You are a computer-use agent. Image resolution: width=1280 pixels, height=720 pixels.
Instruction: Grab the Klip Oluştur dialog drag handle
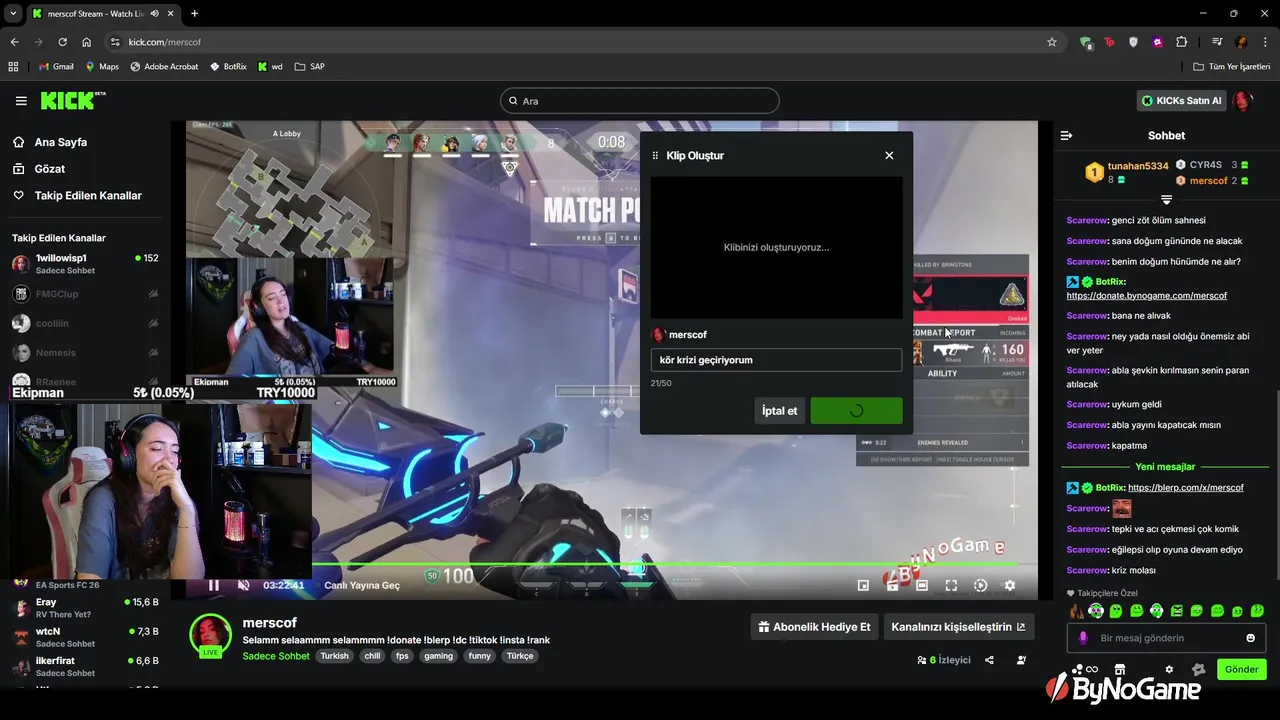tap(655, 156)
